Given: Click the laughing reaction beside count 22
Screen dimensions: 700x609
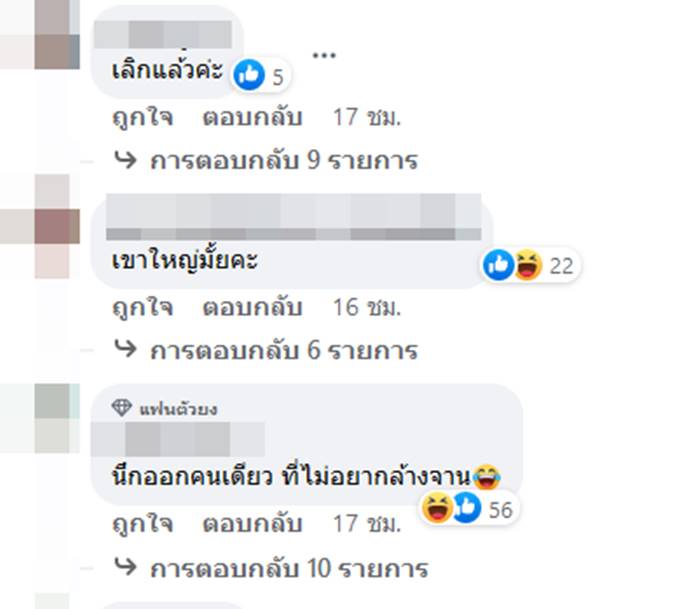Looking at the screenshot, I should [x=528, y=265].
